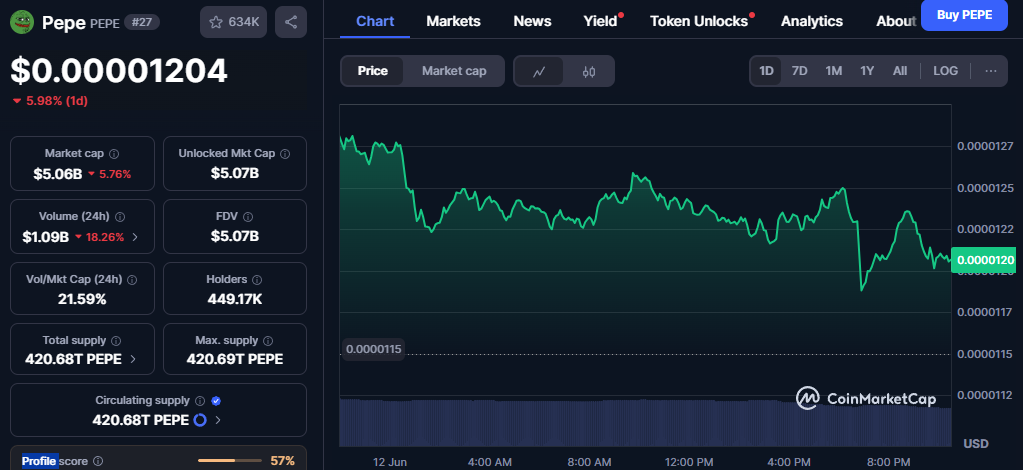Open the share icon button
Viewport: 1023px width, 470px height.
click(291, 22)
